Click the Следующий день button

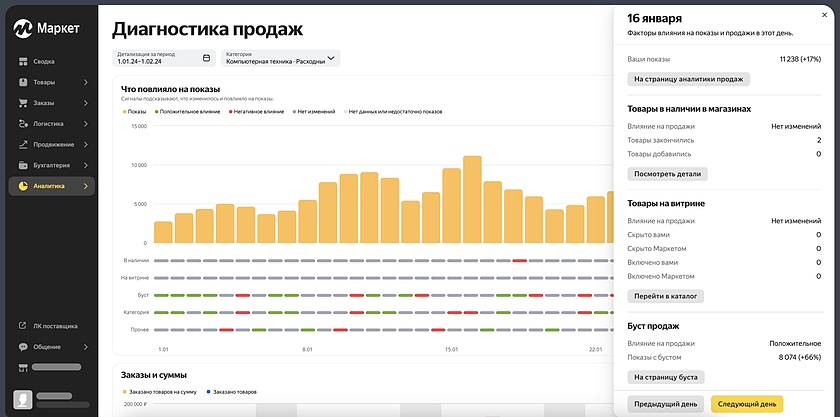click(x=746, y=404)
